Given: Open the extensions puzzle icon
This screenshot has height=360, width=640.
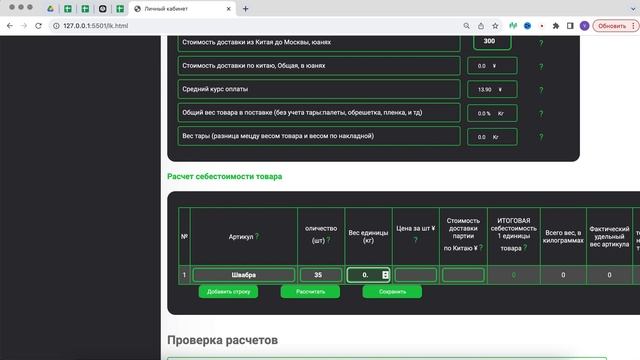Looking at the screenshot, I should click(x=556, y=26).
